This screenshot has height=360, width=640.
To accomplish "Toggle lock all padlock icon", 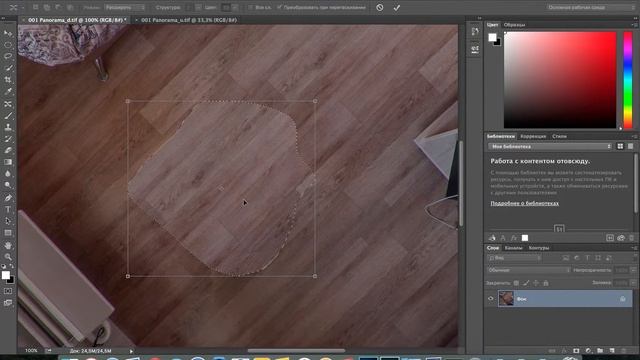I will tap(546, 283).
